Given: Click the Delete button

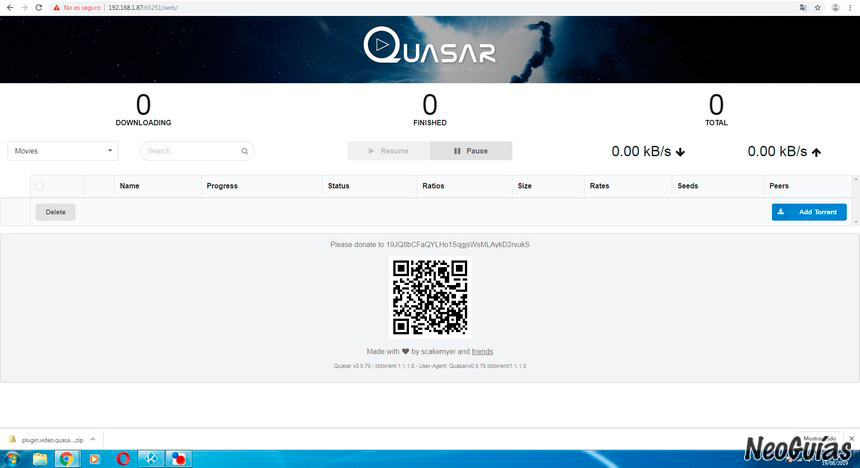Looking at the screenshot, I should [55, 212].
